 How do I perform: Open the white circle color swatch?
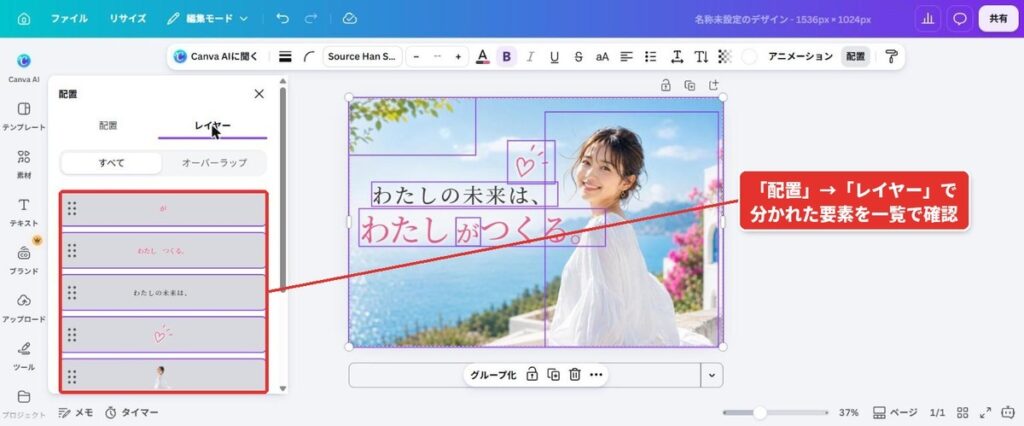pyautogui.click(x=749, y=57)
